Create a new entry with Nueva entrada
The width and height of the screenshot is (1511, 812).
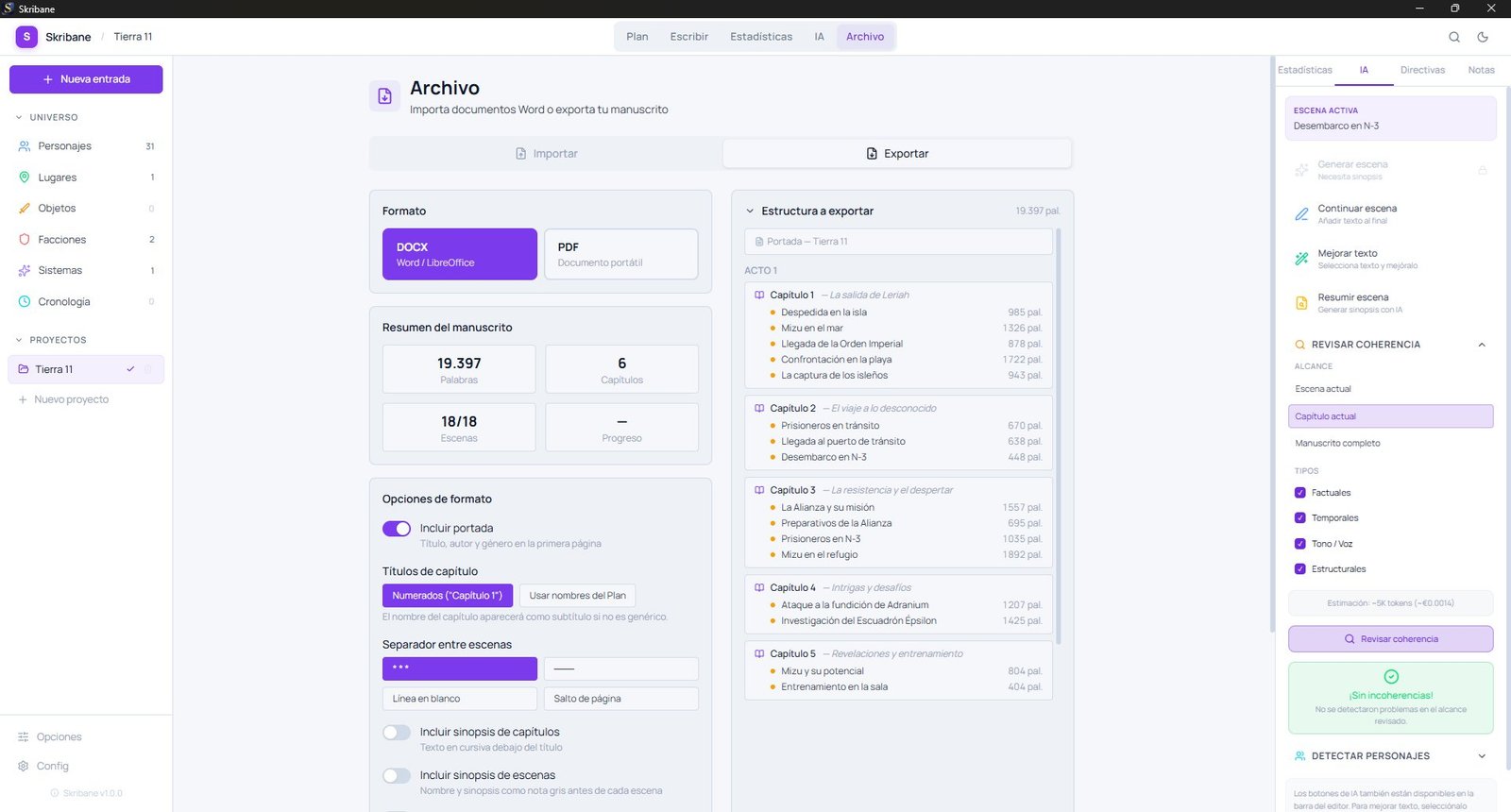pos(86,79)
